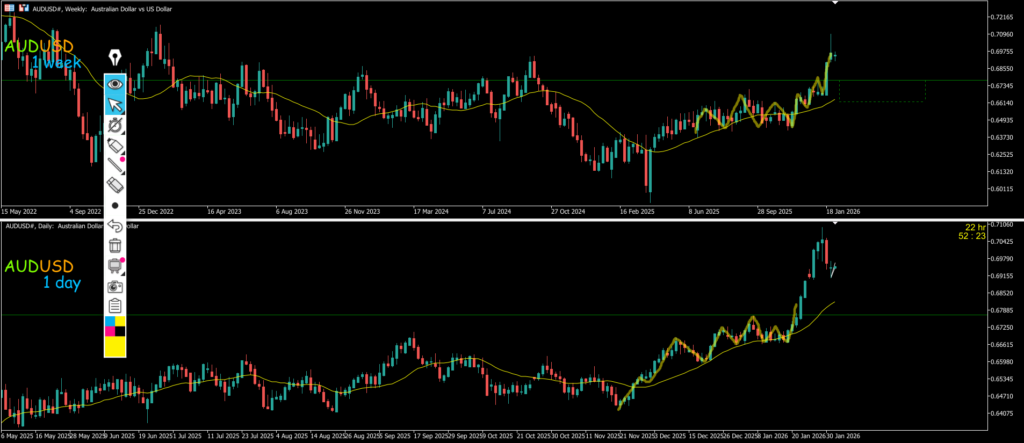
Task: Expand the whiteboard screen tool options
Action: 116,266
